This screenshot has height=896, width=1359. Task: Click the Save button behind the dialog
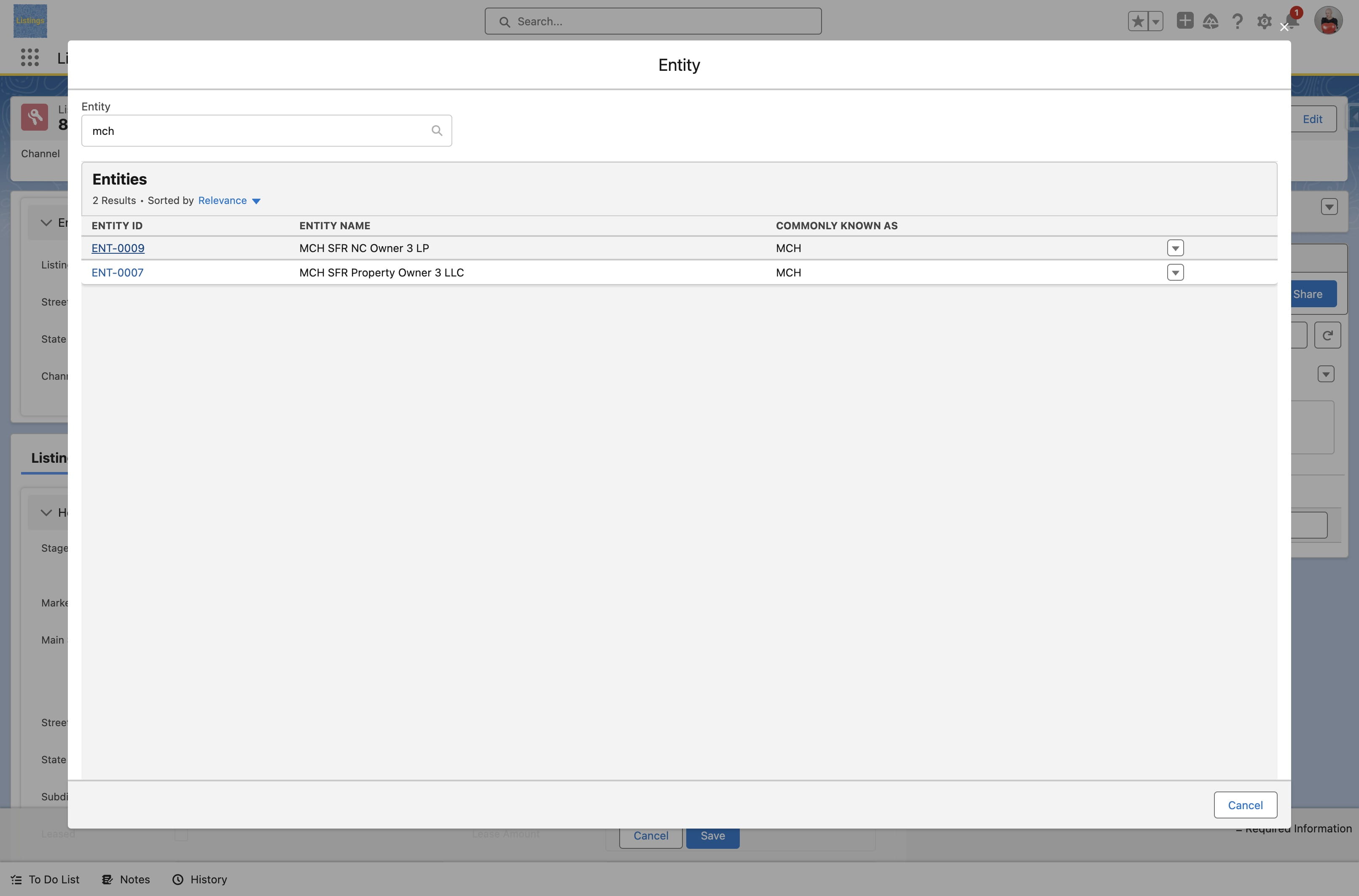coord(712,838)
